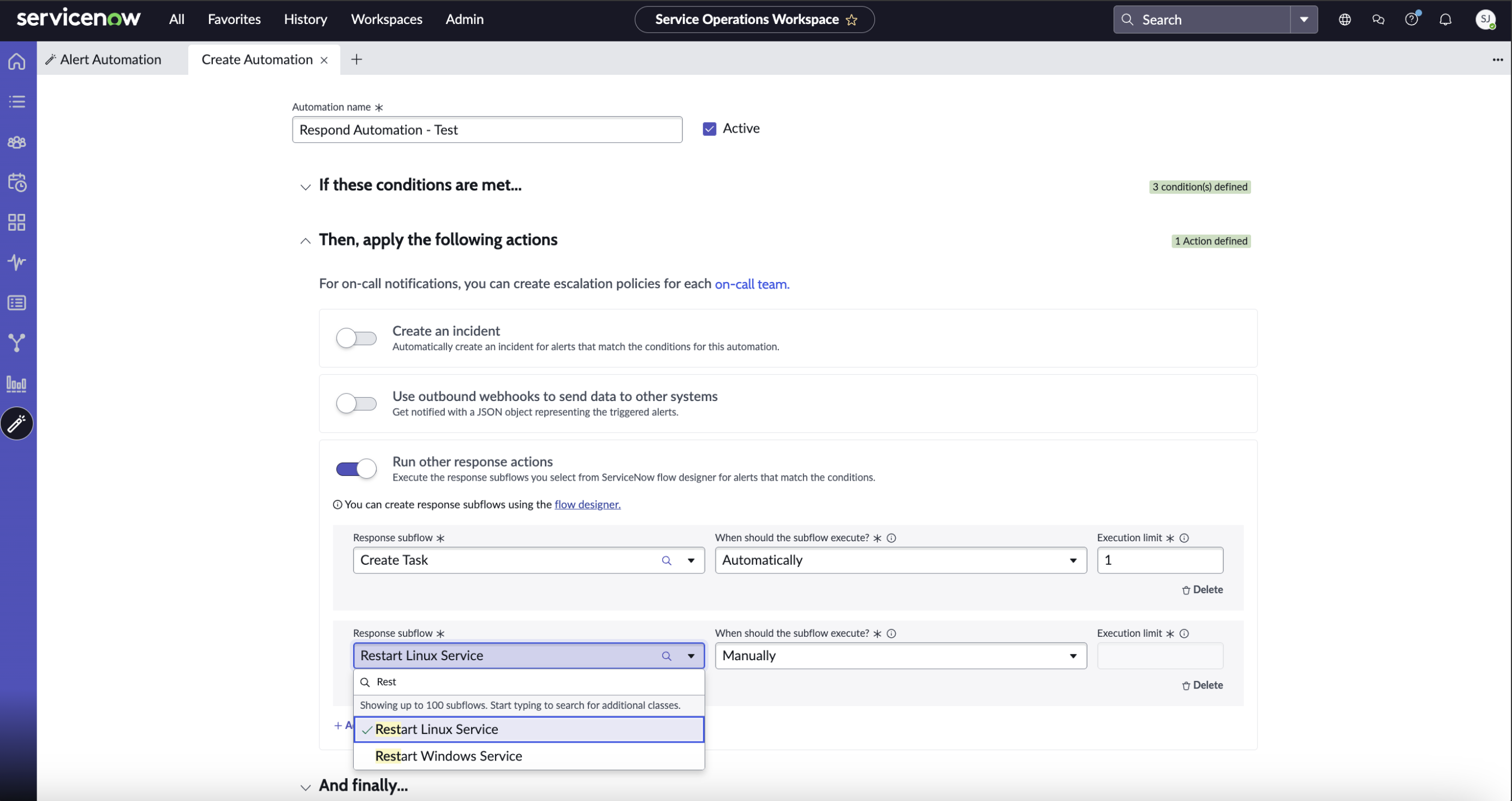Click the global Search field
Screen dimensions: 1512x801
(x=1201, y=19)
